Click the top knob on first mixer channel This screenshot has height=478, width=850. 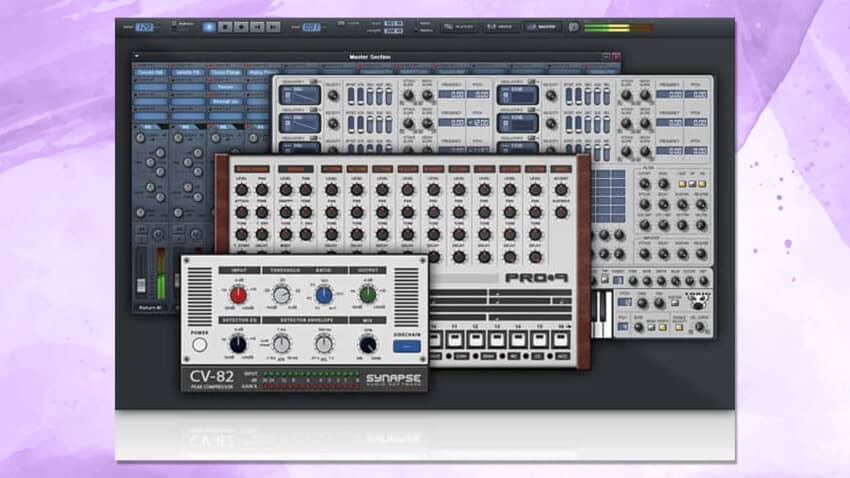point(140,138)
